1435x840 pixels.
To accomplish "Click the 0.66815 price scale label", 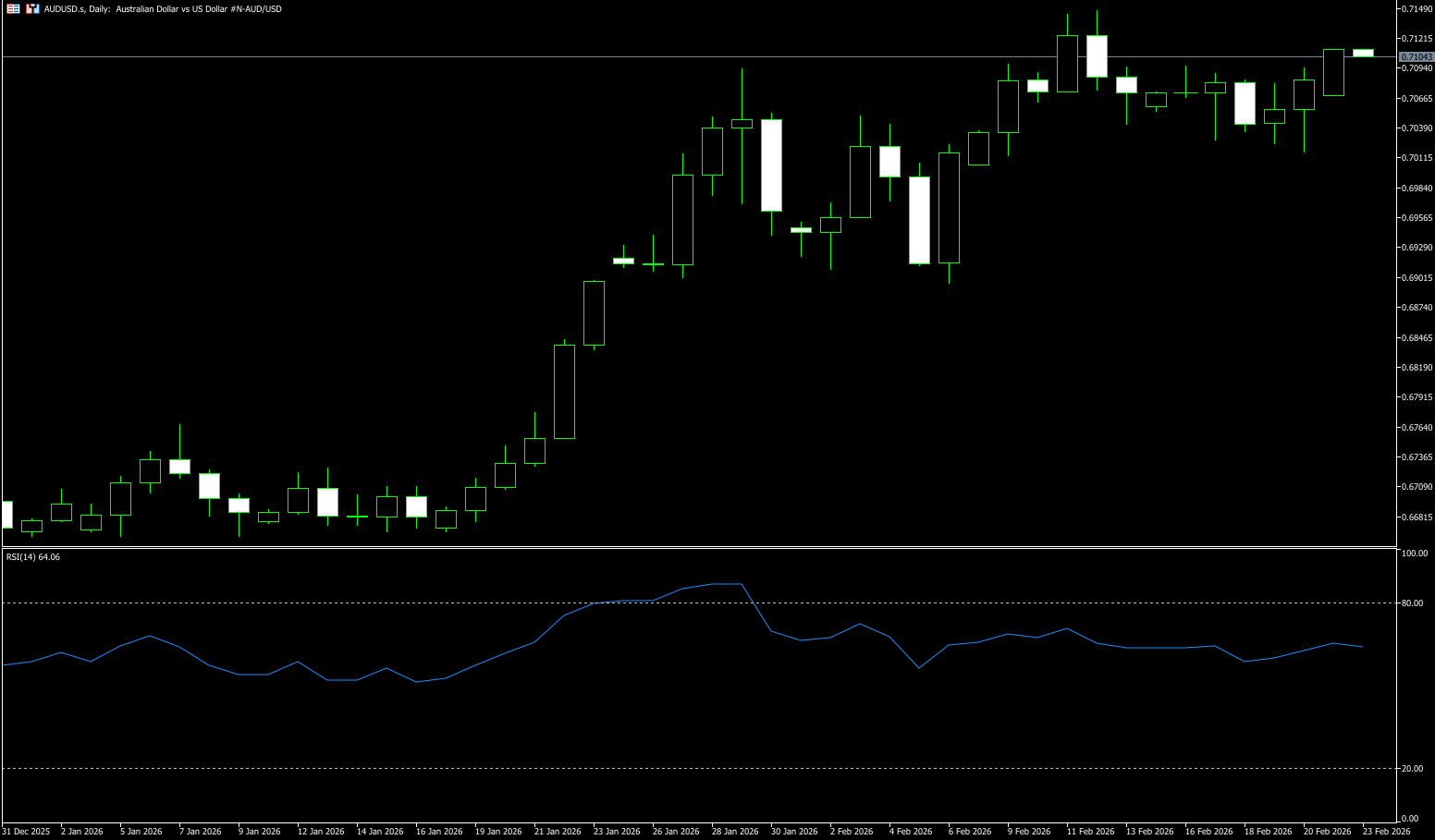I will click(1417, 517).
